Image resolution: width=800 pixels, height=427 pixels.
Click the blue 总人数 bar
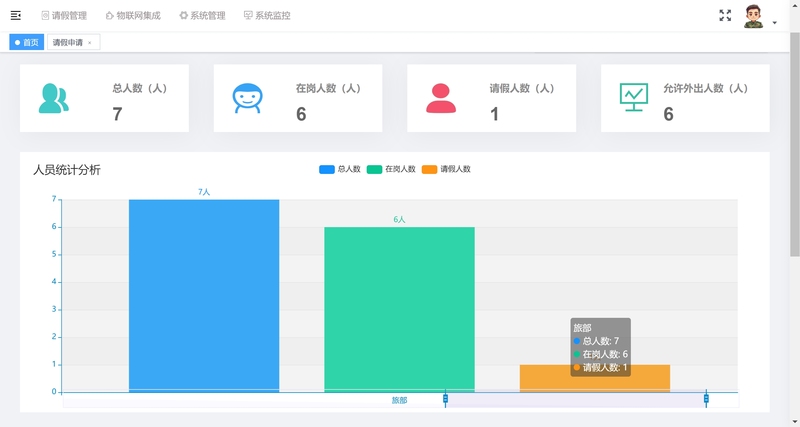(204, 296)
